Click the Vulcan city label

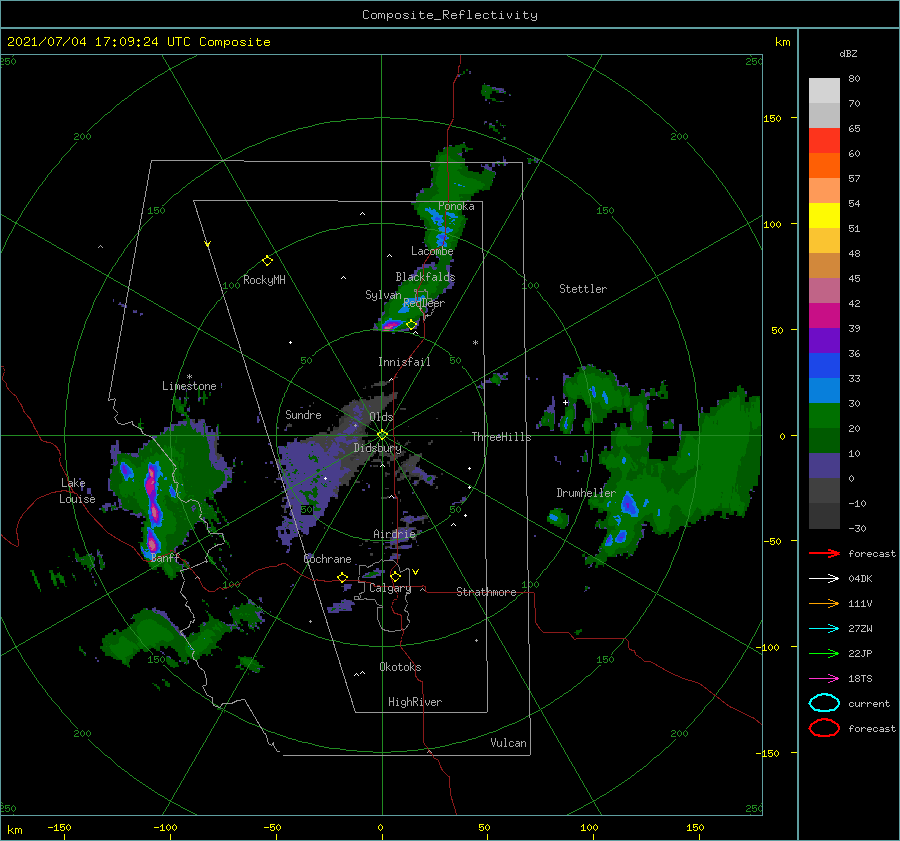508,743
